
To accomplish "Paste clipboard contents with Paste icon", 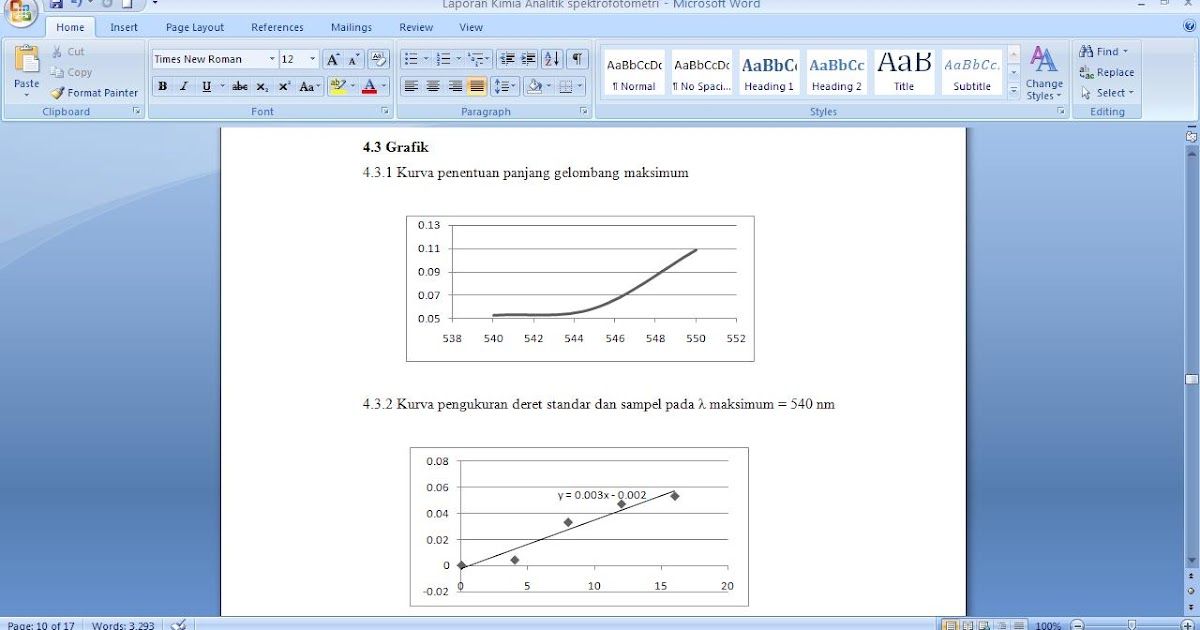I will [27, 60].
